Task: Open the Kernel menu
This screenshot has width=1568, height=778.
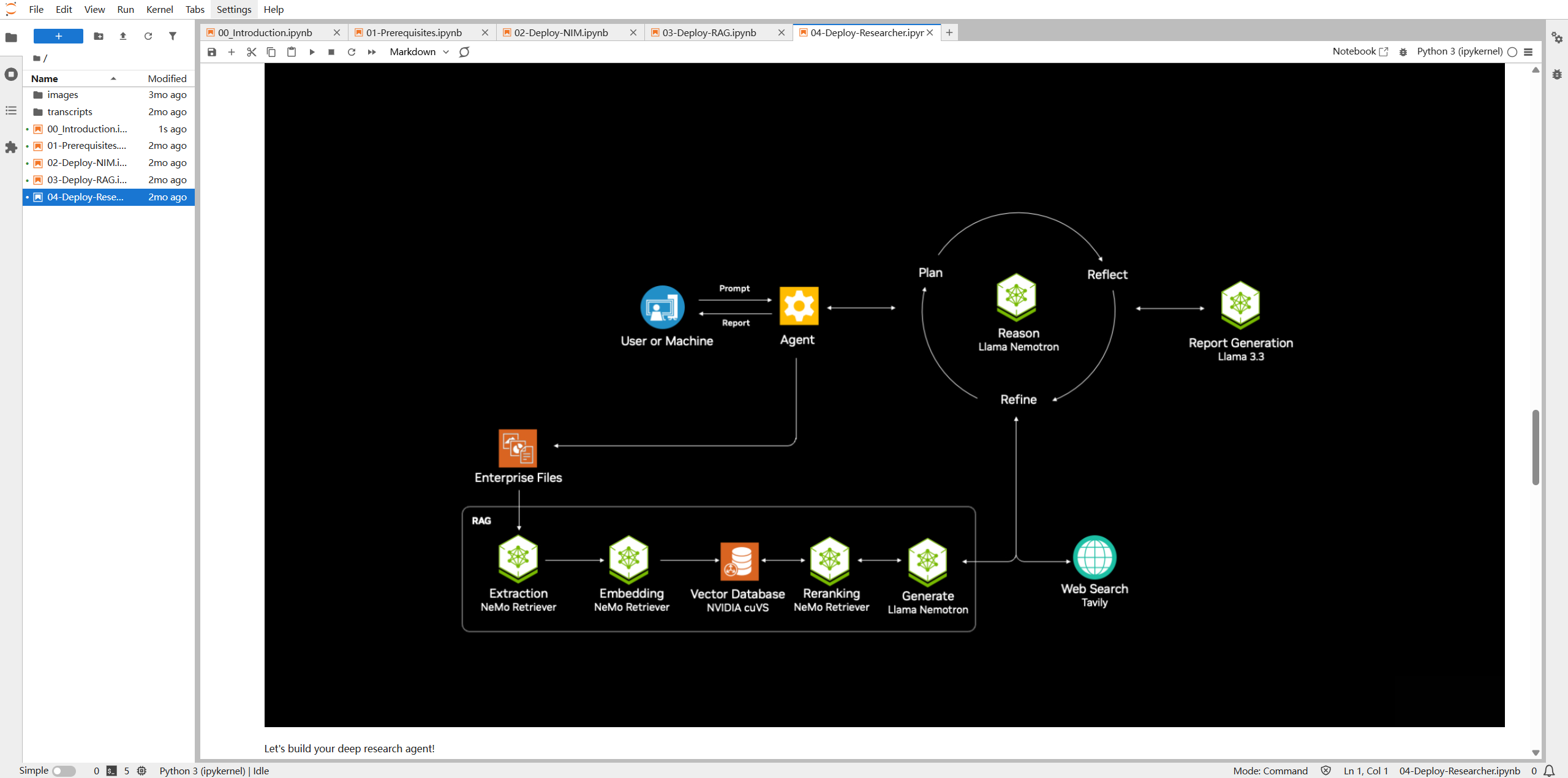Action: [x=159, y=9]
